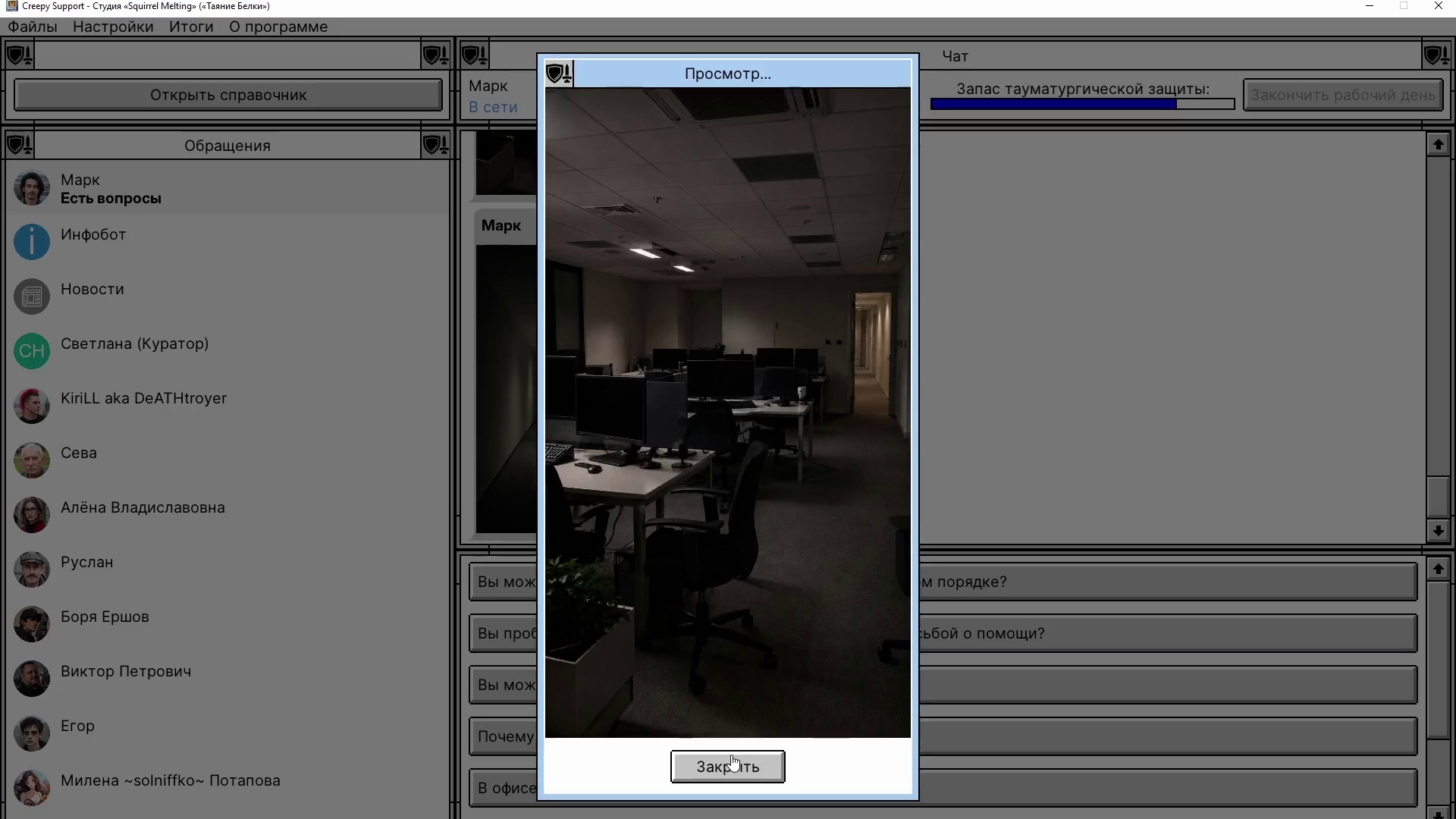1456x819 pixels.
Task: Select the News newspaper icon
Action: tap(32, 297)
